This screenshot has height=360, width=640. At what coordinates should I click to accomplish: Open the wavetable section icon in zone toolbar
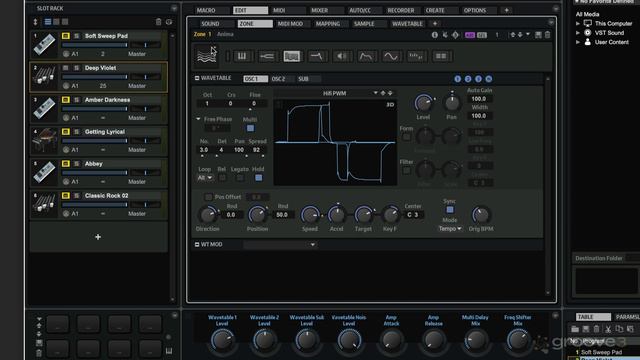(x=207, y=56)
